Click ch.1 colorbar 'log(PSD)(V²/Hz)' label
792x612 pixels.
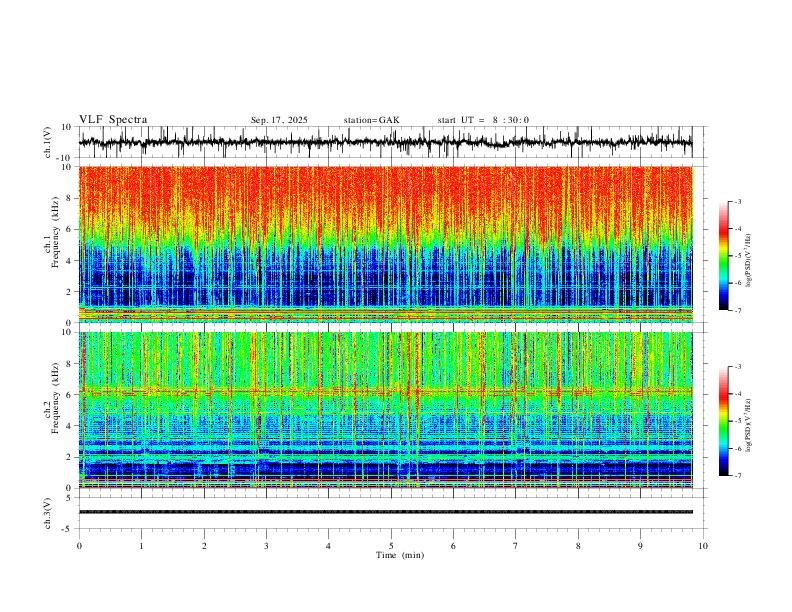click(x=749, y=261)
